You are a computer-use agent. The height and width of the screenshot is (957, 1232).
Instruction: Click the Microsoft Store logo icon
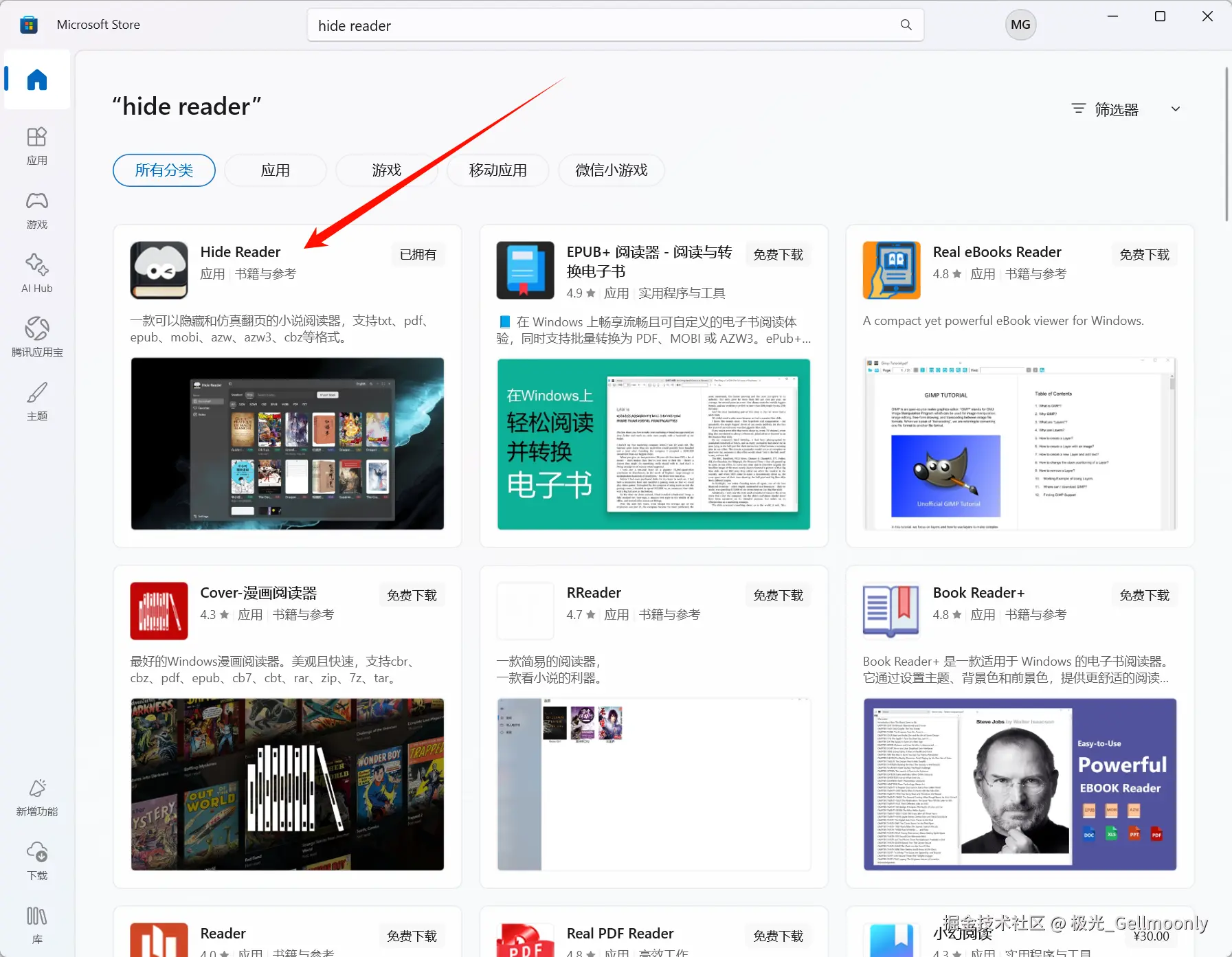pos(29,25)
